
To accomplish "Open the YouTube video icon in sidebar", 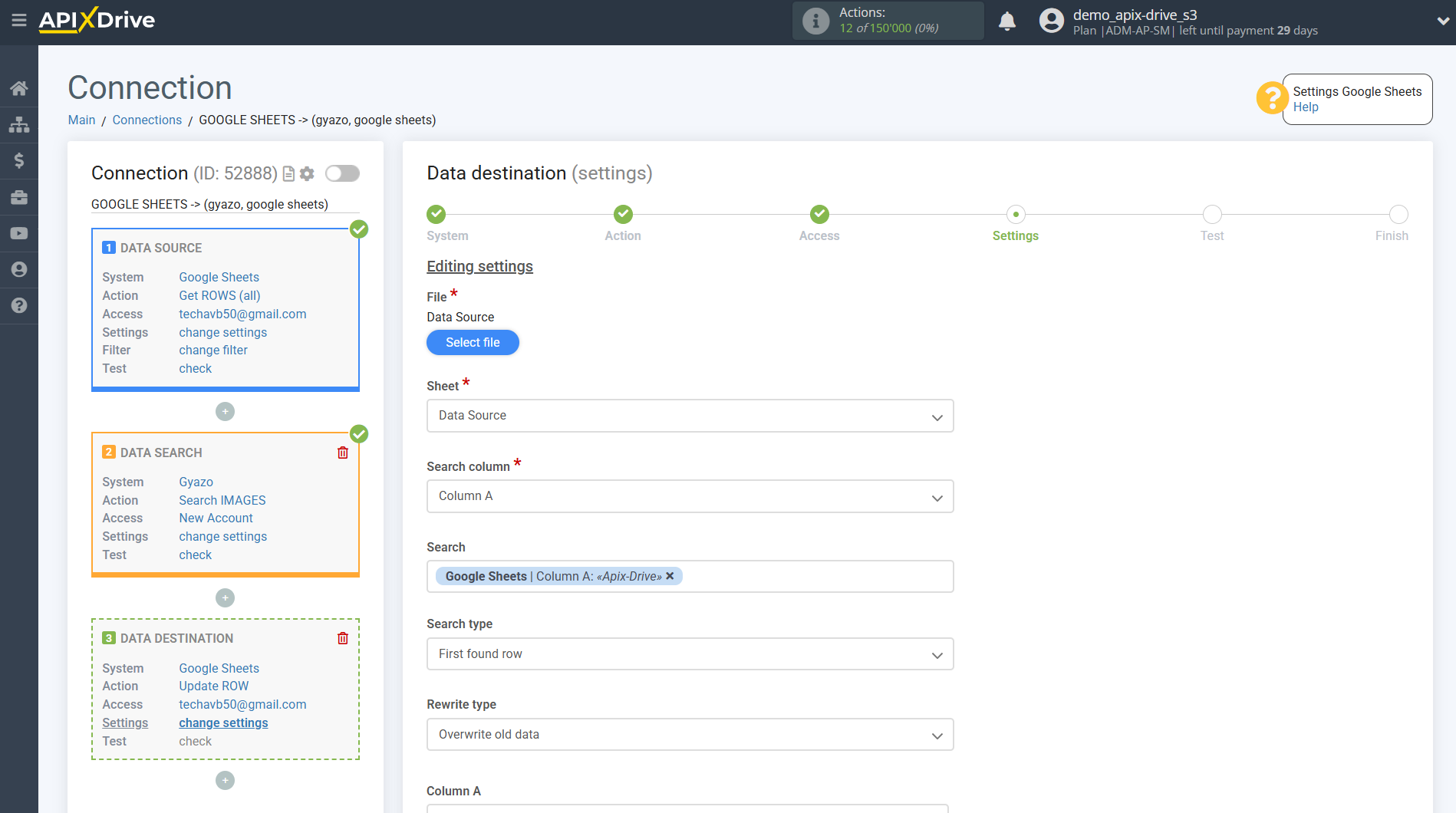I will click(x=19, y=233).
